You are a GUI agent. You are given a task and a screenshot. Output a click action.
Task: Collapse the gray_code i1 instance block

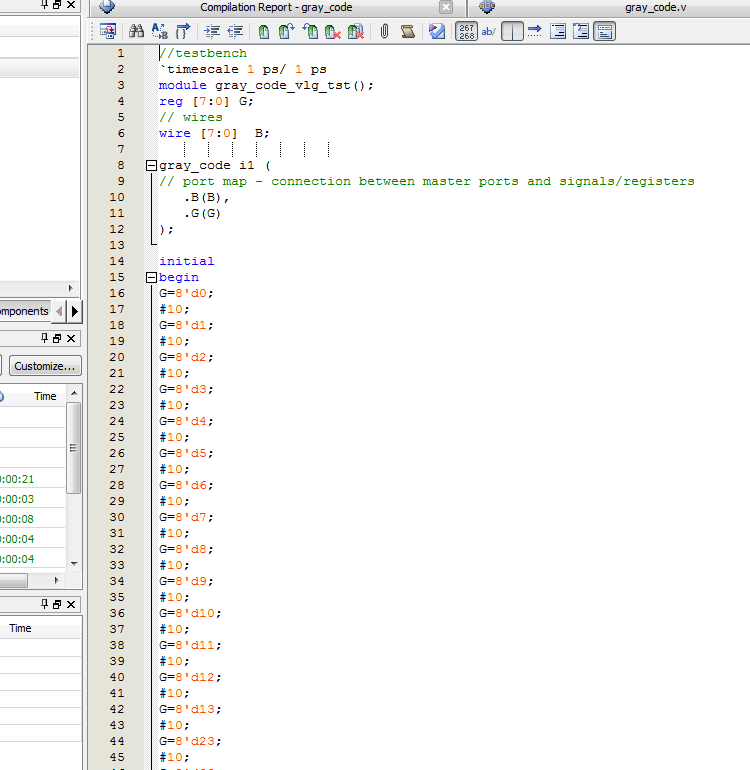(x=151, y=165)
